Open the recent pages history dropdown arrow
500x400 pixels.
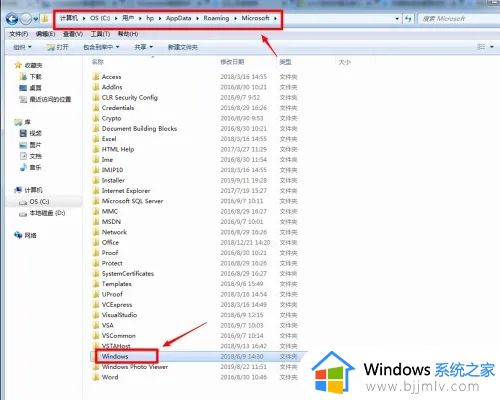point(35,19)
